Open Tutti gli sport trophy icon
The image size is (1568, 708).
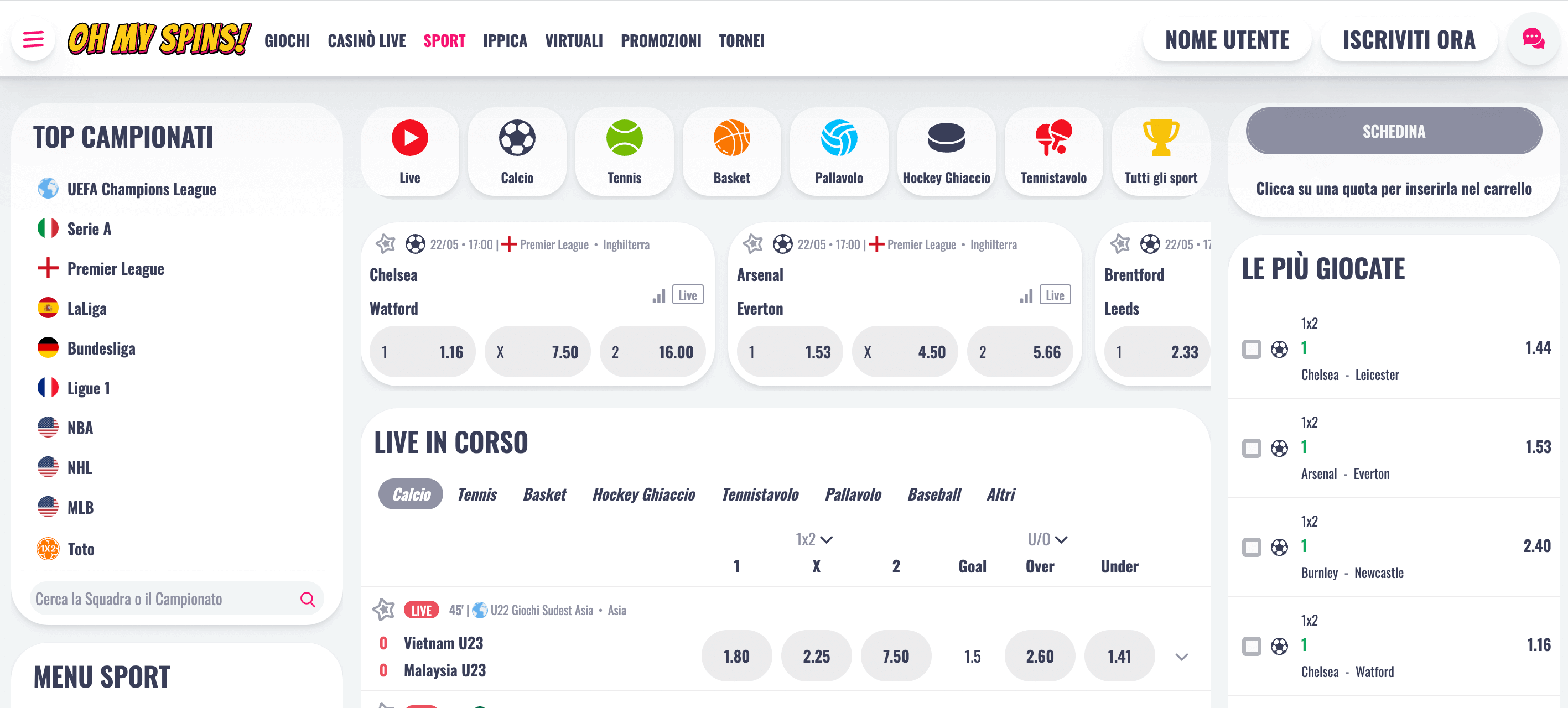(1160, 140)
